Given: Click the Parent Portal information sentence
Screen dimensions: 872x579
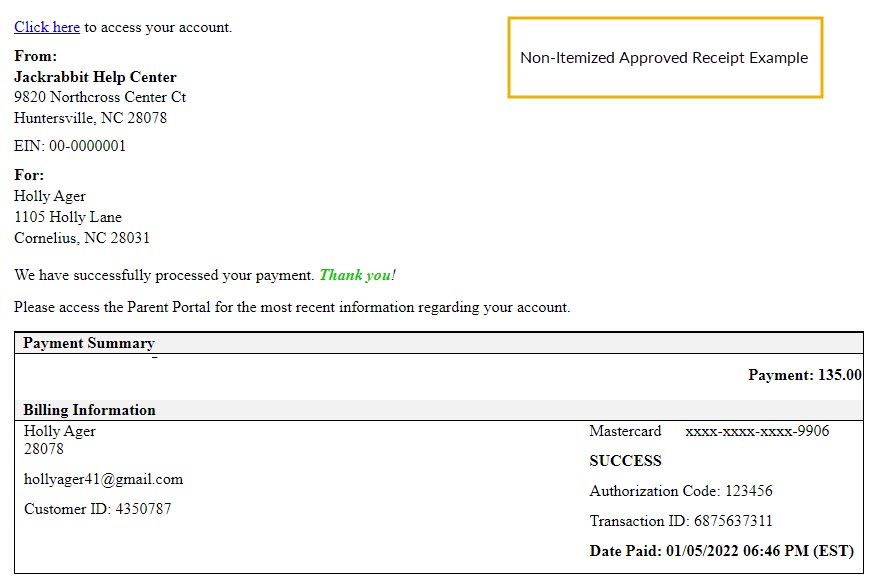Looking at the screenshot, I should 292,307.
